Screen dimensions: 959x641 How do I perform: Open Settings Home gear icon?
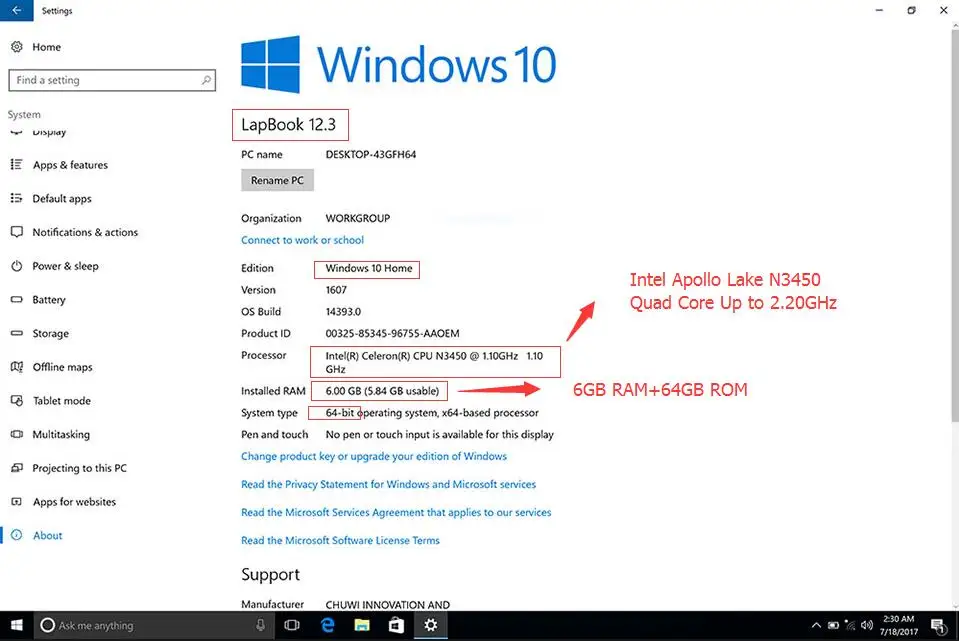coord(17,46)
